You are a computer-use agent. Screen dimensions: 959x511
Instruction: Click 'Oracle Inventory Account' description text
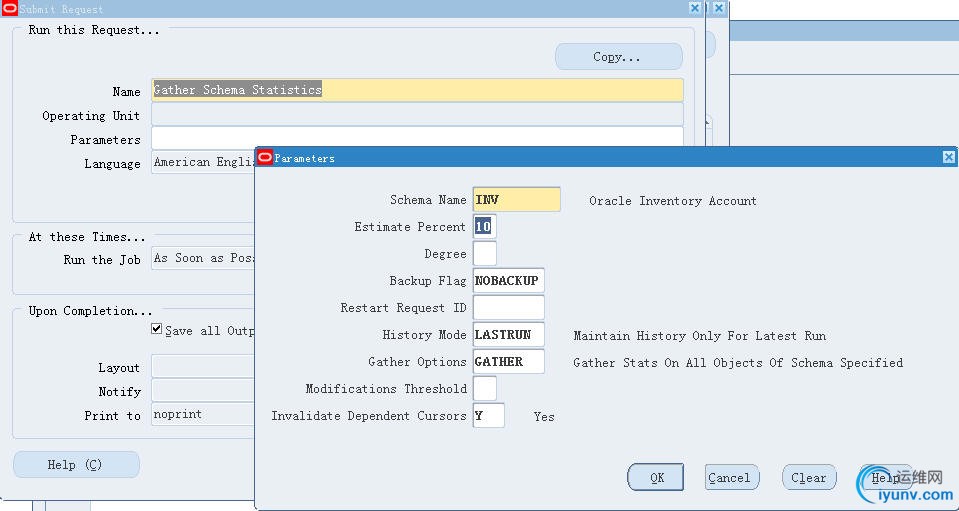673,200
